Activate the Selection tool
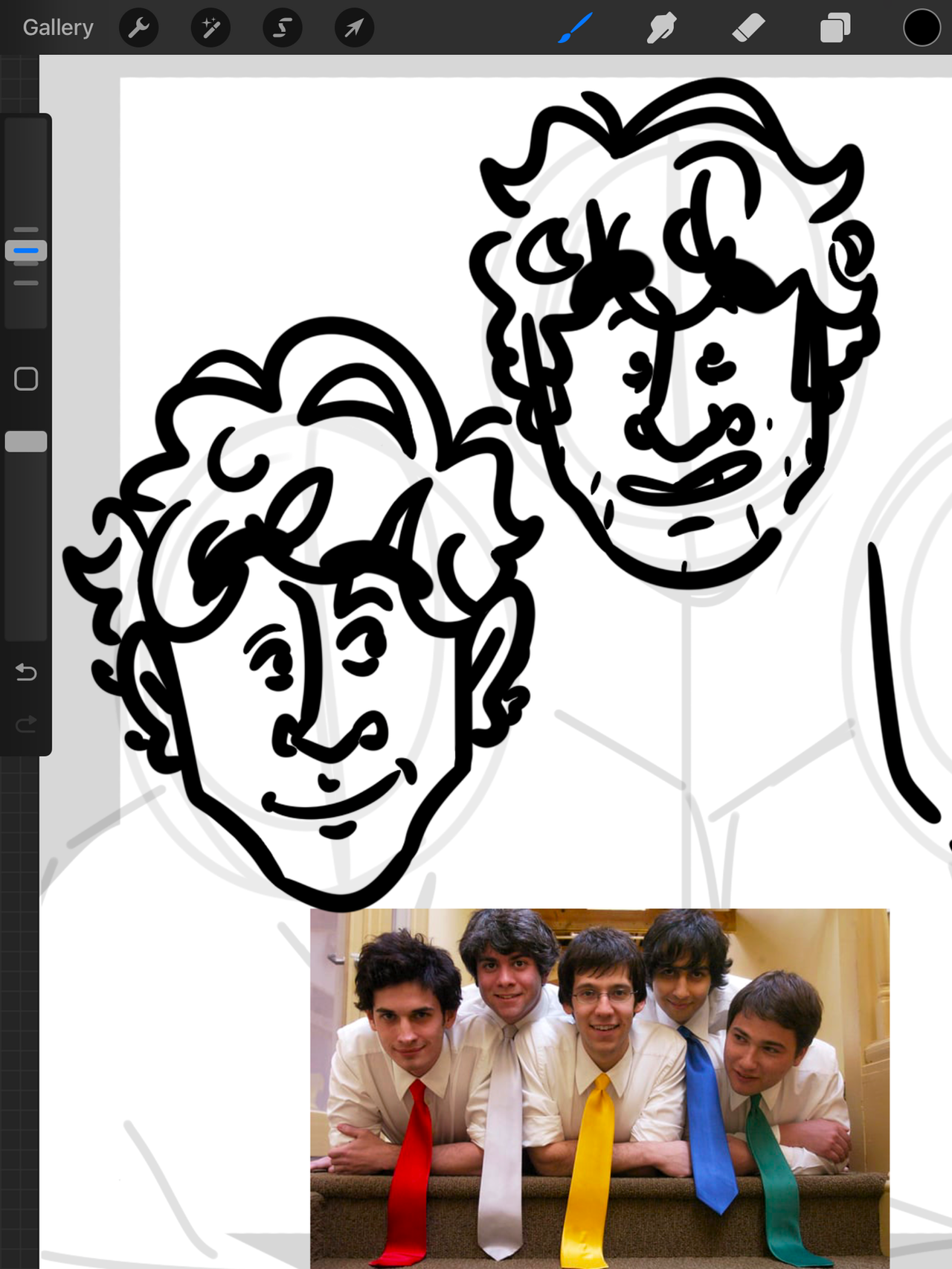The width and height of the screenshot is (952, 1269). tap(283, 28)
